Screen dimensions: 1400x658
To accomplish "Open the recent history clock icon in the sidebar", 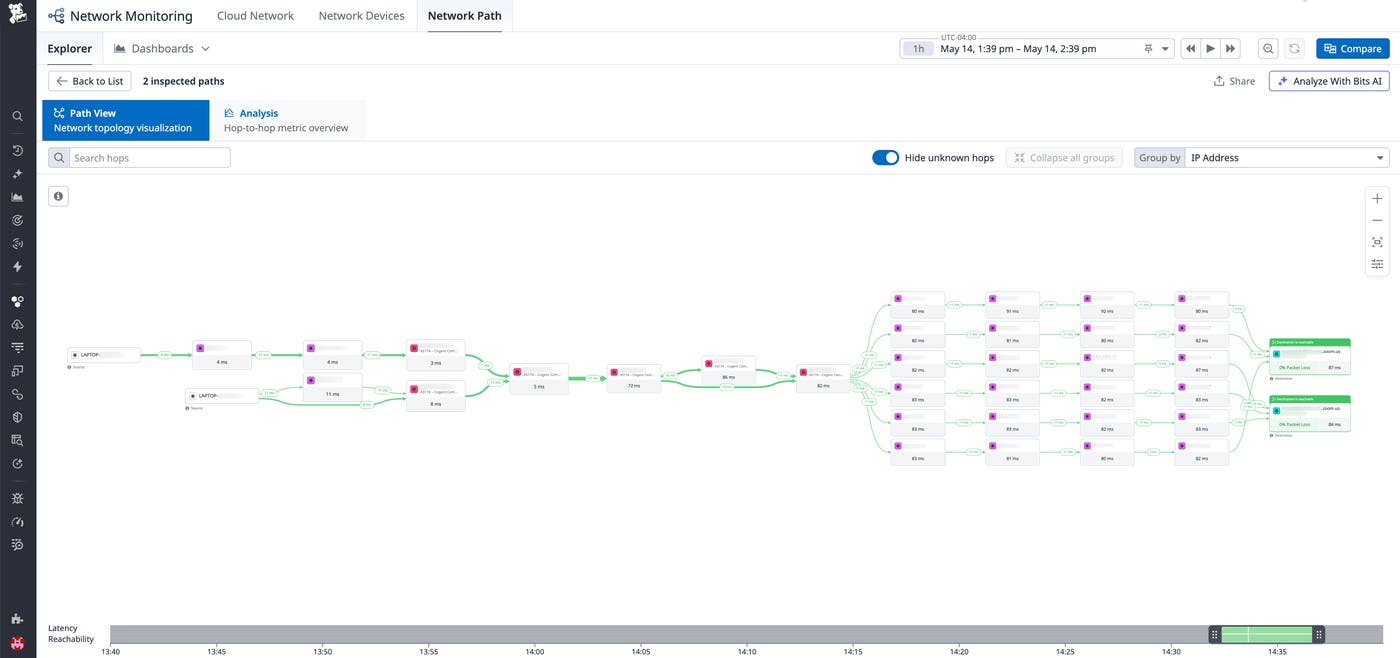I will pyautogui.click(x=17, y=151).
